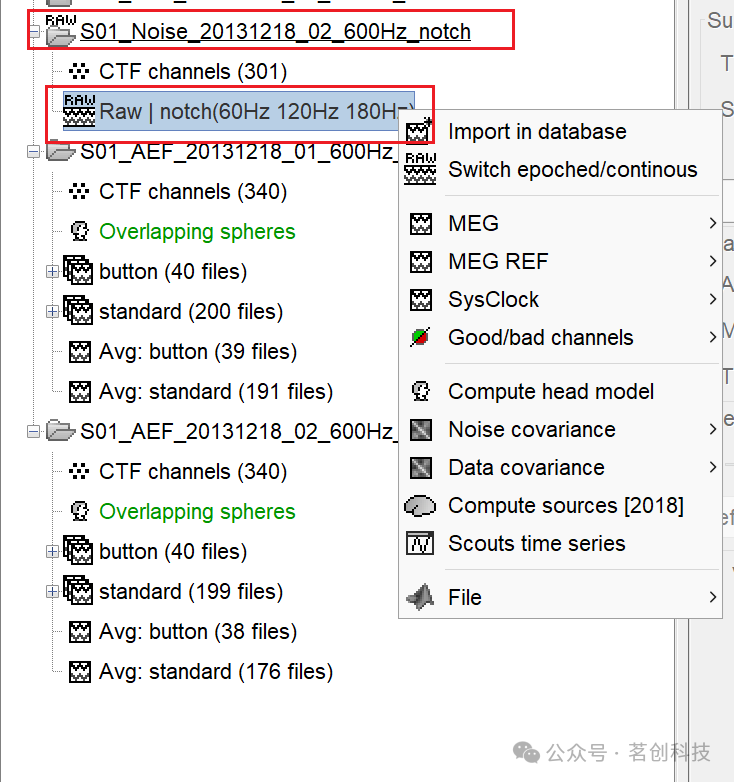The width and height of the screenshot is (734, 782).
Task: Click the Data covariance matrix icon
Action: pyautogui.click(x=421, y=468)
